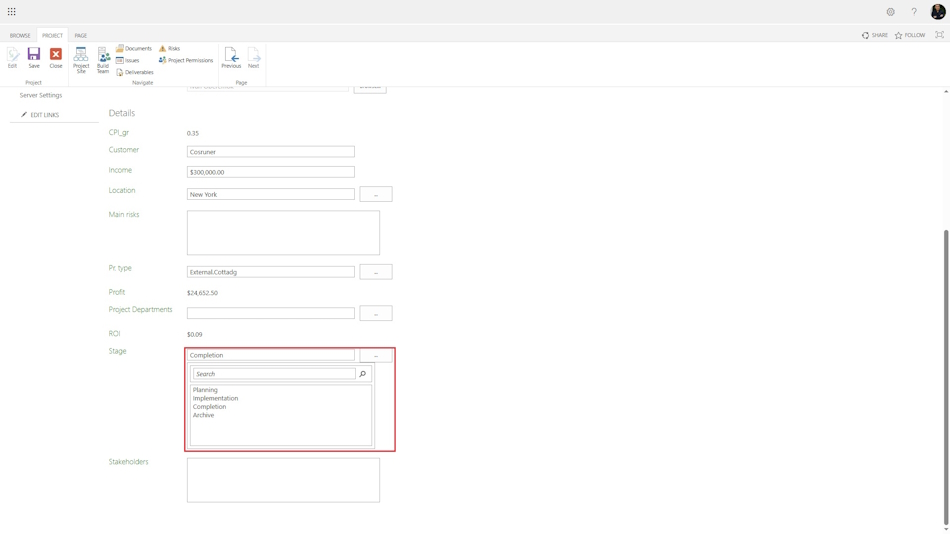950x534 pixels.
Task: Click the Customer text field
Action: point(270,152)
